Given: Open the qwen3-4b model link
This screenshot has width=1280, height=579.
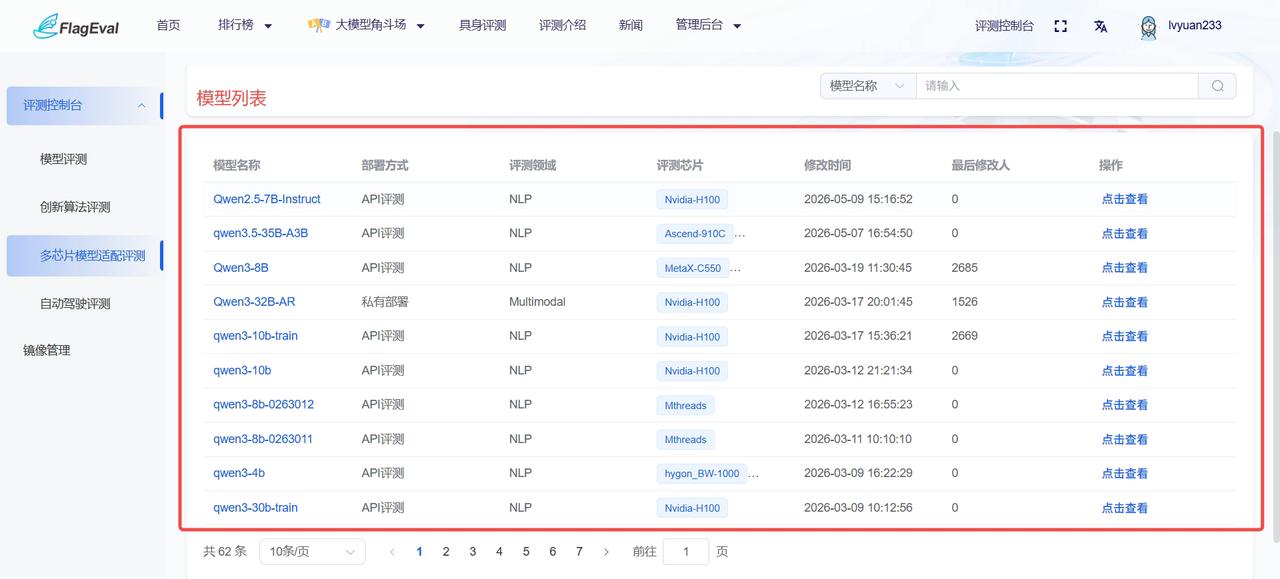Looking at the screenshot, I should 239,473.
